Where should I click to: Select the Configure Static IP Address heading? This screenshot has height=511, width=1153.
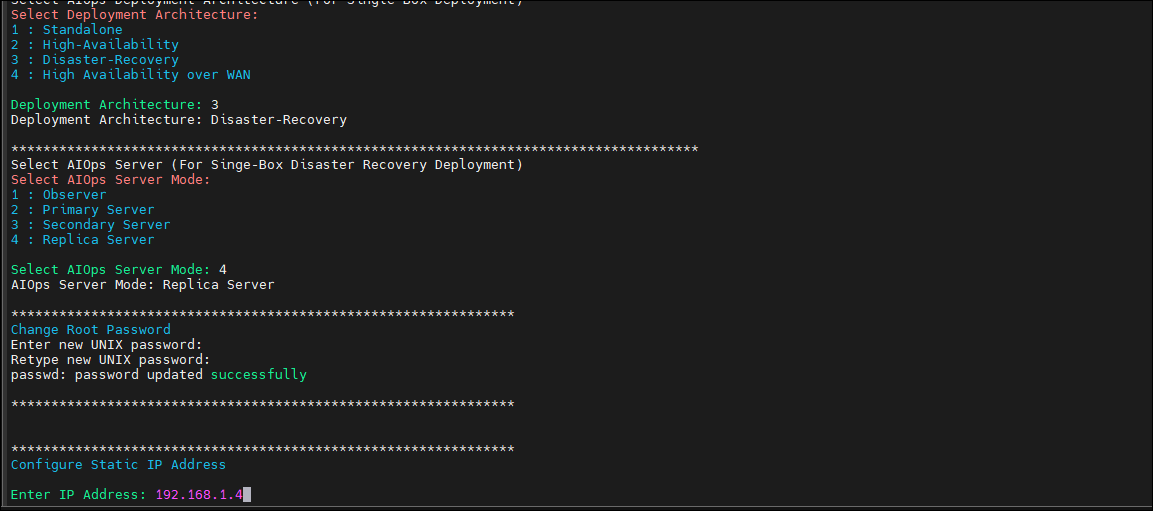118,465
